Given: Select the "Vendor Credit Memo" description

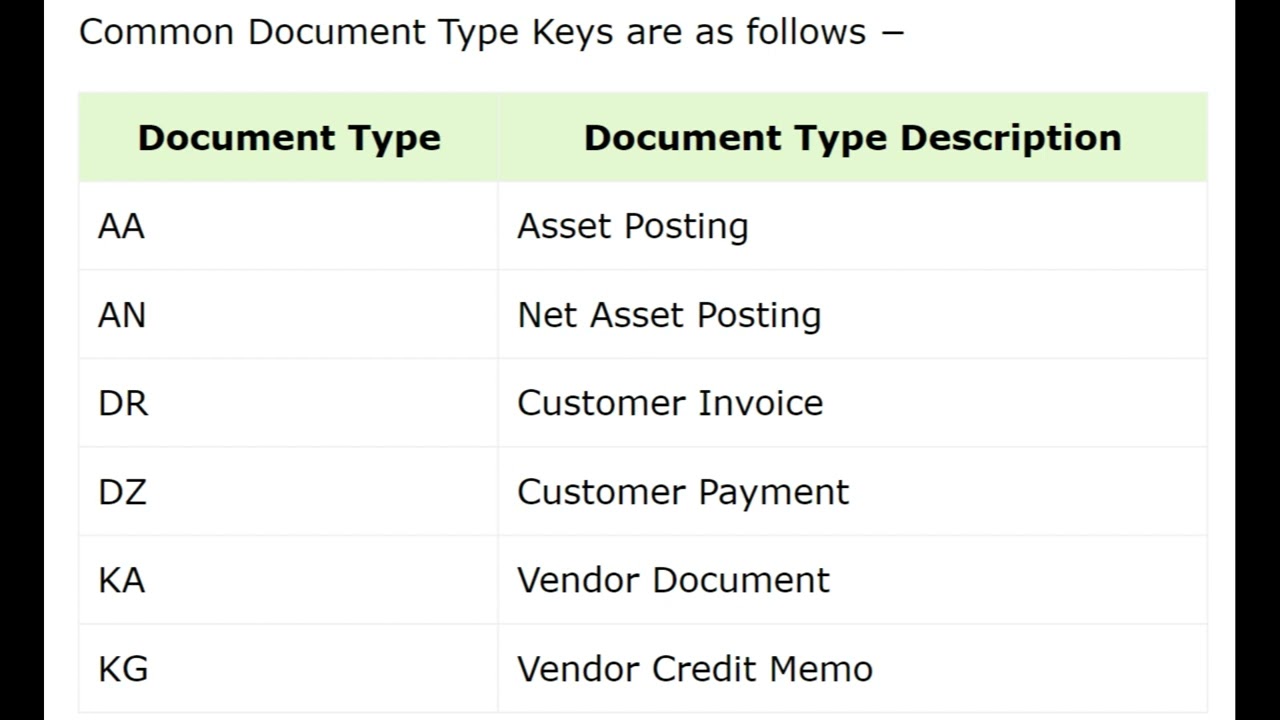Looking at the screenshot, I should coord(694,668).
